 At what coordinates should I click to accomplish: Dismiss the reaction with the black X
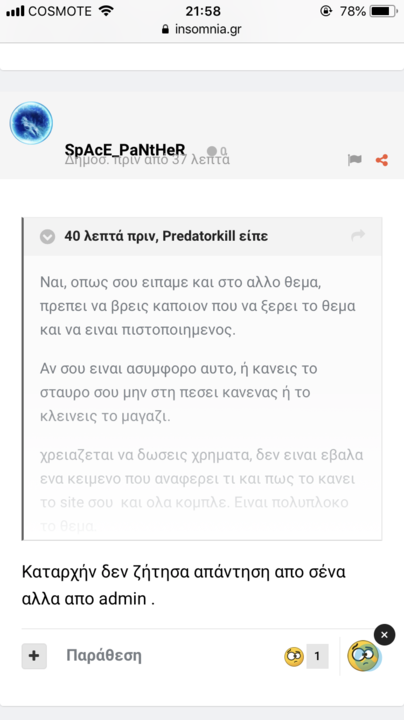384,635
